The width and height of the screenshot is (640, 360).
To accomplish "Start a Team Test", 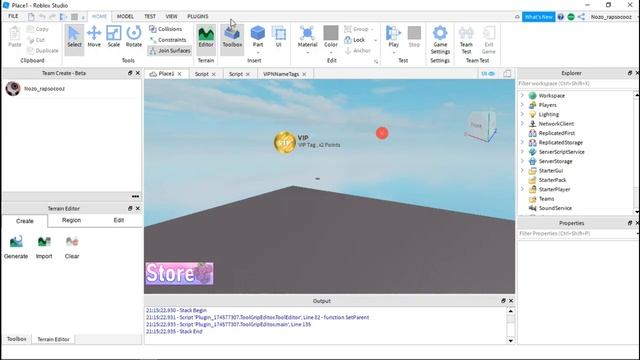I will 466,40.
